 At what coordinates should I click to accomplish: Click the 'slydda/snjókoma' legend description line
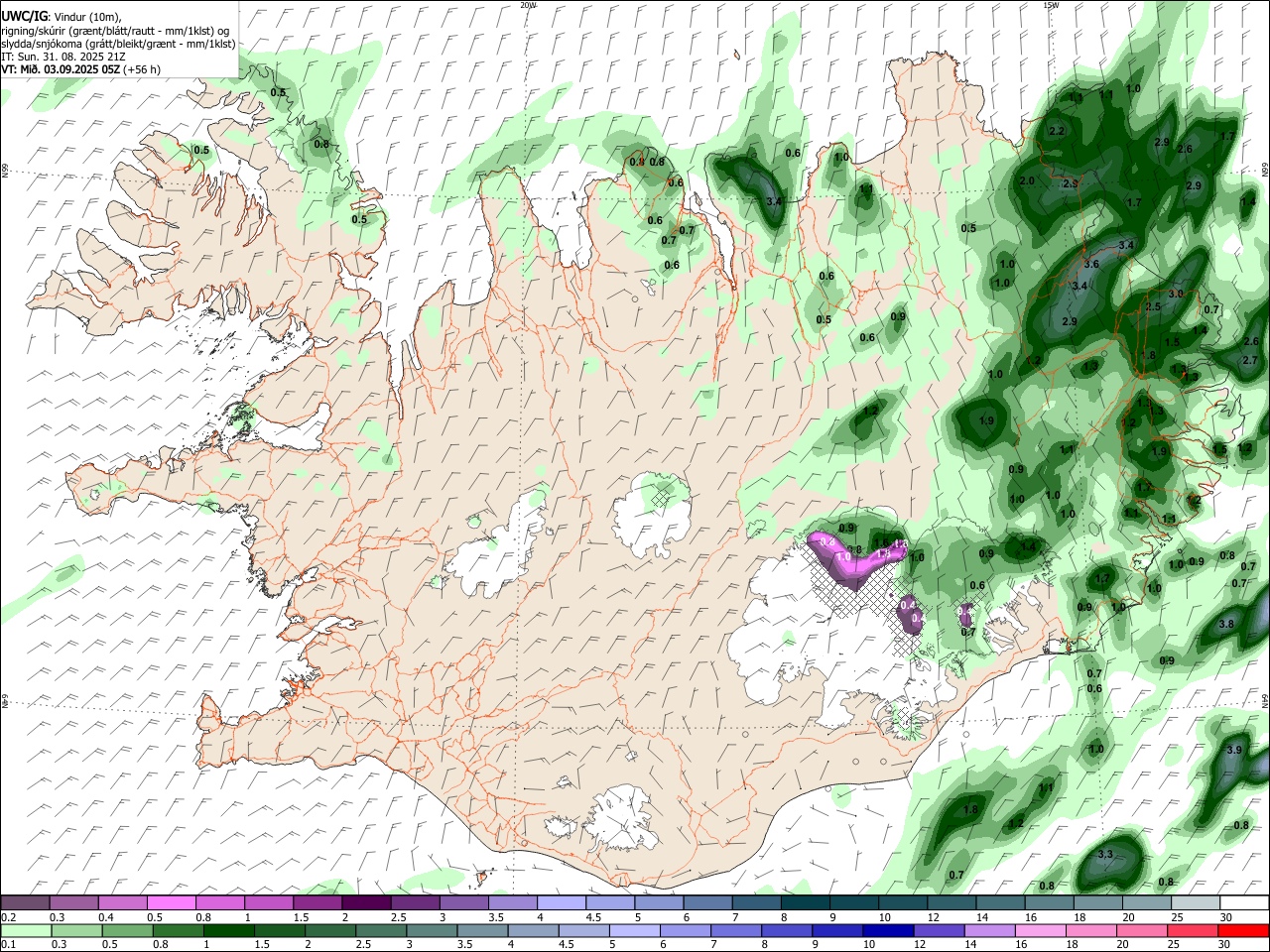click(118, 44)
